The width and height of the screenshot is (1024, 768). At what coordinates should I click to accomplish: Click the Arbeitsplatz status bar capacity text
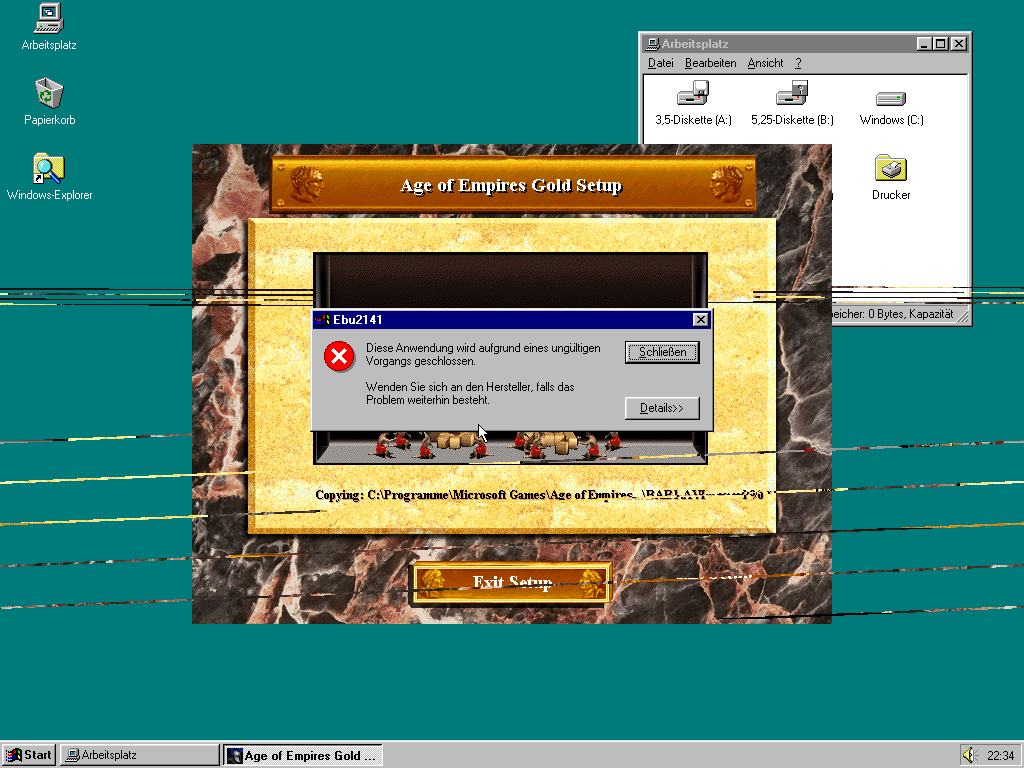[893, 314]
